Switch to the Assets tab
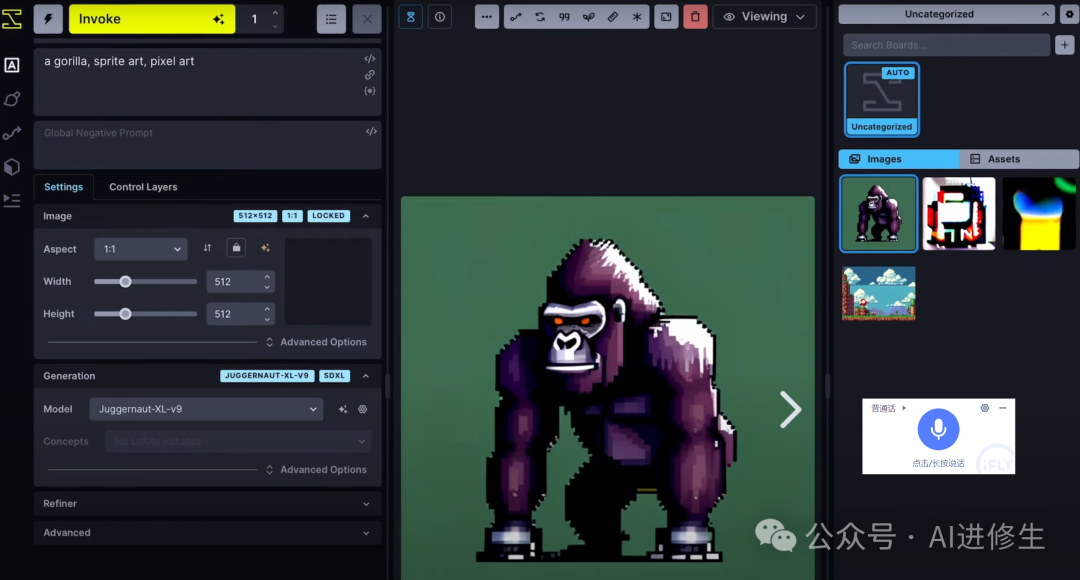This screenshot has width=1080, height=580. pos(1019,159)
